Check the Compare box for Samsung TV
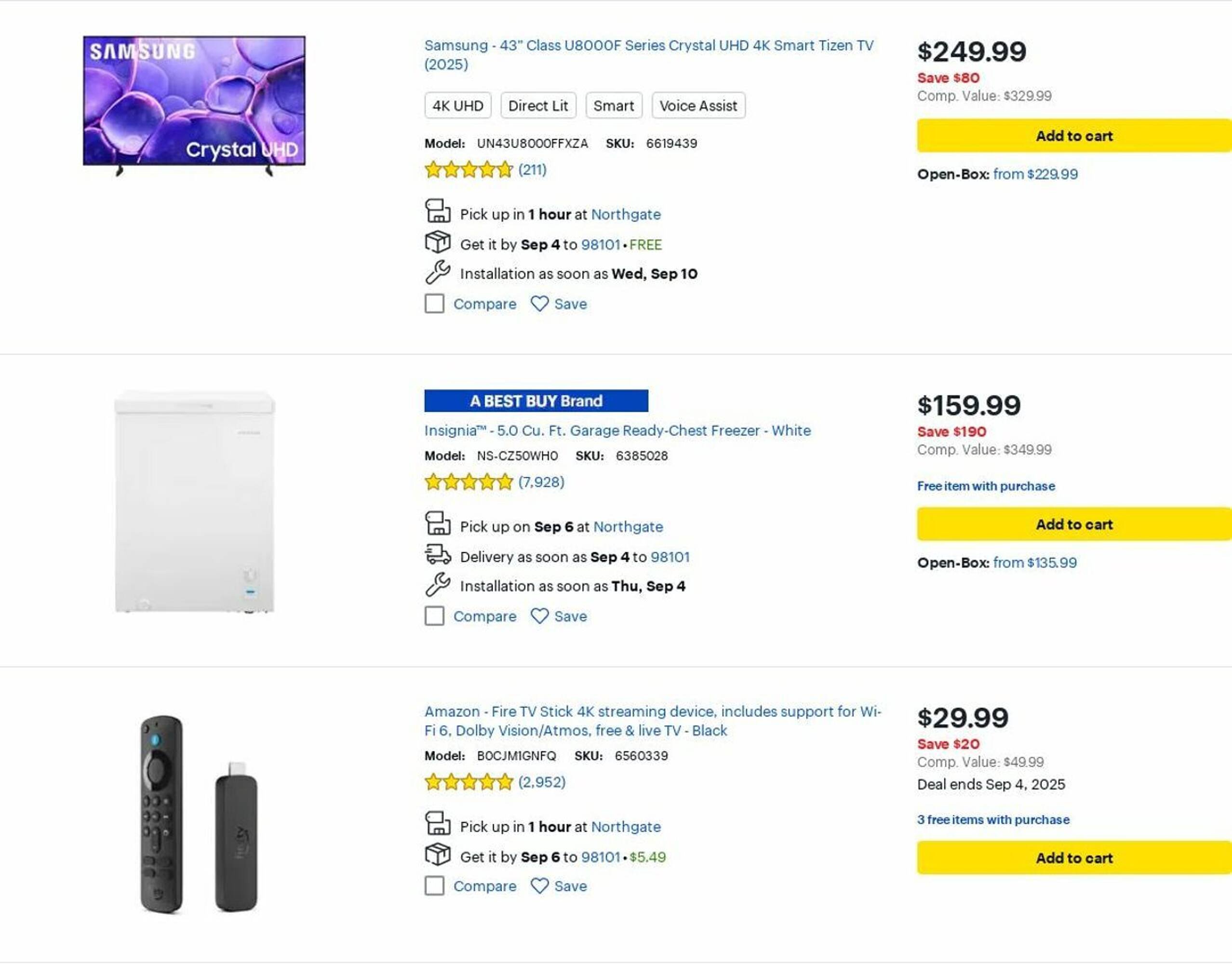The height and width of the screenshot is (964, 1232). 434,304
